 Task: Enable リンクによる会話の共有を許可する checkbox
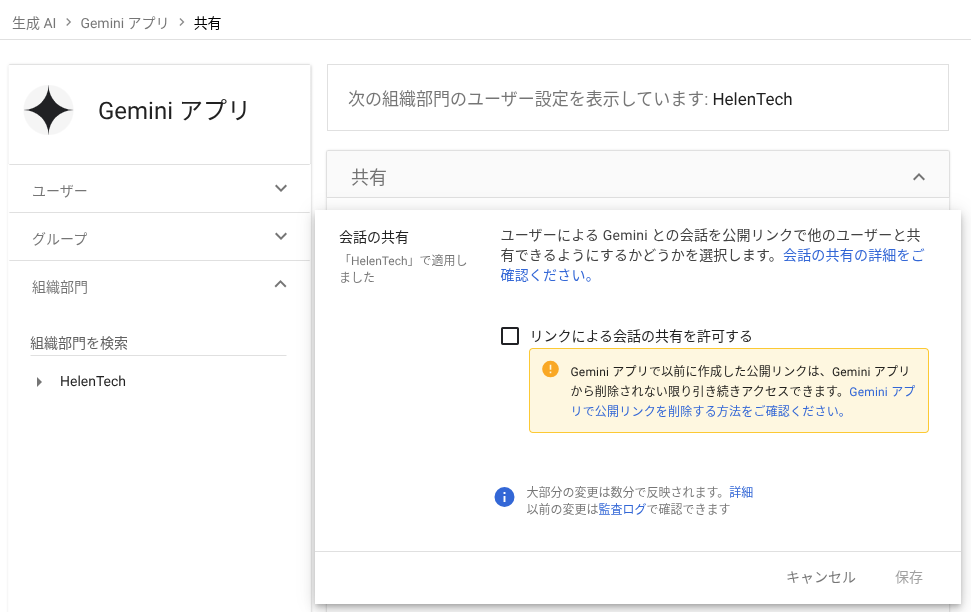510,336
